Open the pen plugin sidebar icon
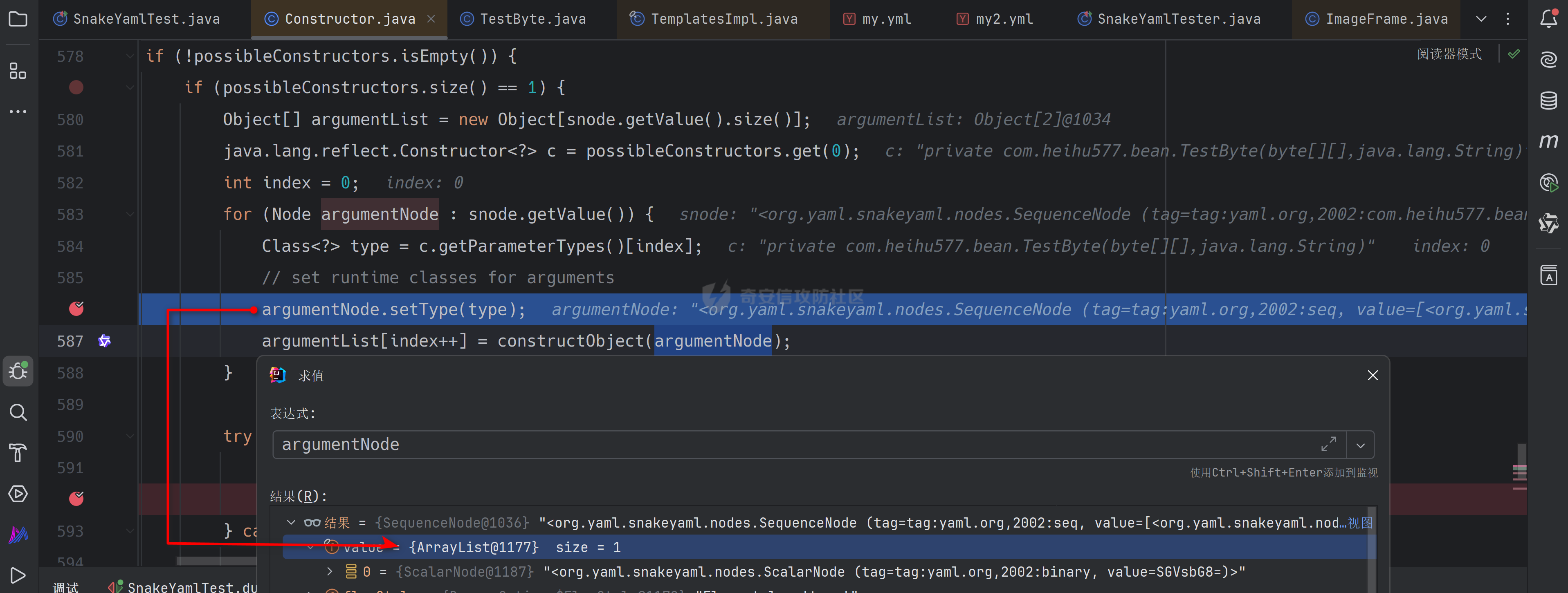Screen dimensions: 1568x593 pyautogui.click(x=18, y=535)
